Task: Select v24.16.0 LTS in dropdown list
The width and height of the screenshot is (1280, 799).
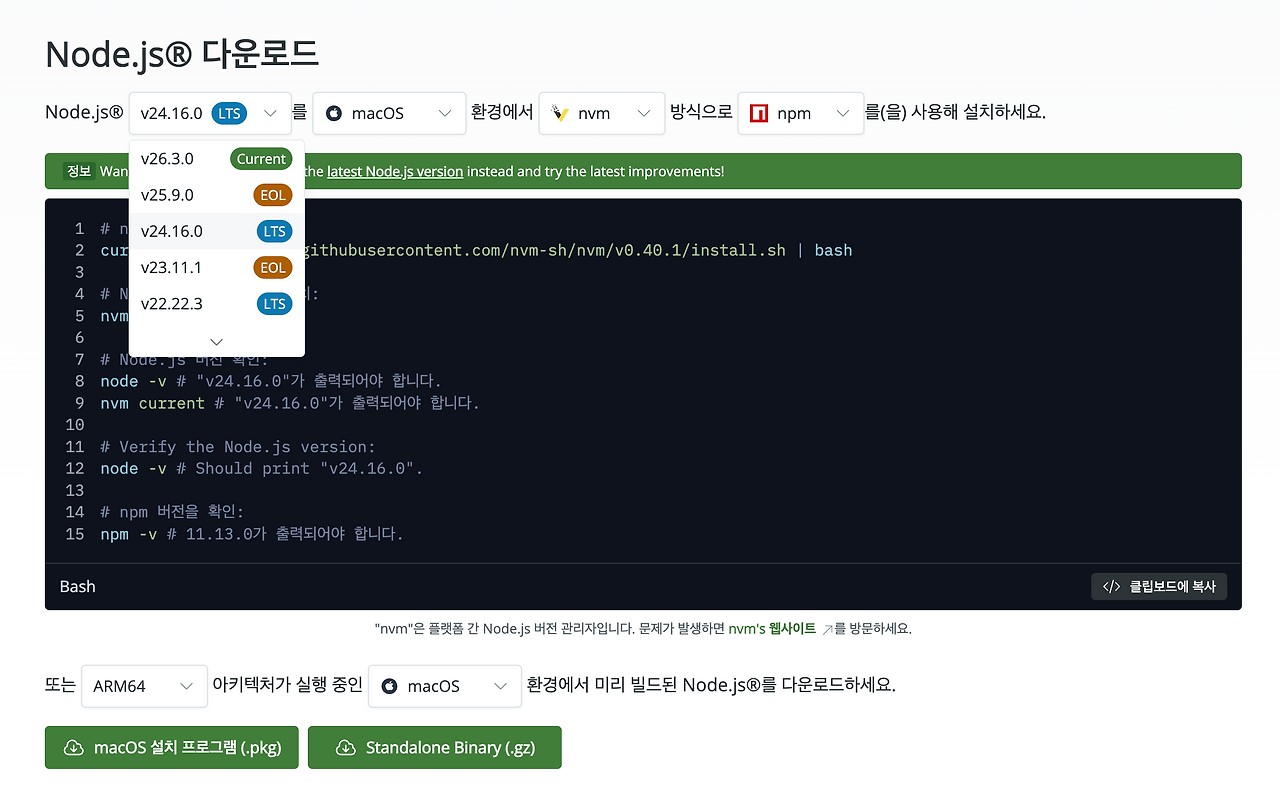Action: pos(217,231)
